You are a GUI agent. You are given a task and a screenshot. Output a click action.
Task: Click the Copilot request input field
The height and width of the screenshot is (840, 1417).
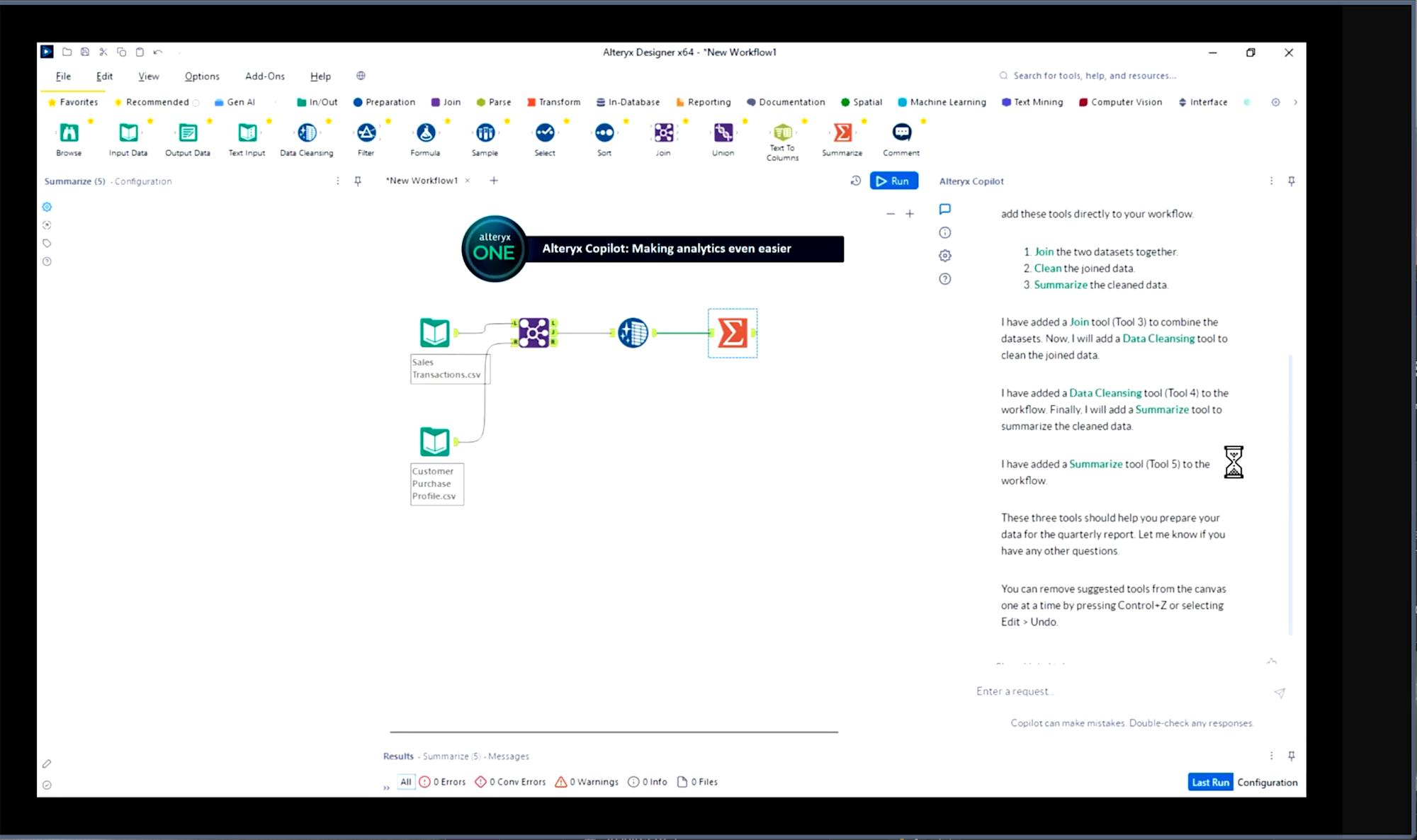coord(1119,691)
